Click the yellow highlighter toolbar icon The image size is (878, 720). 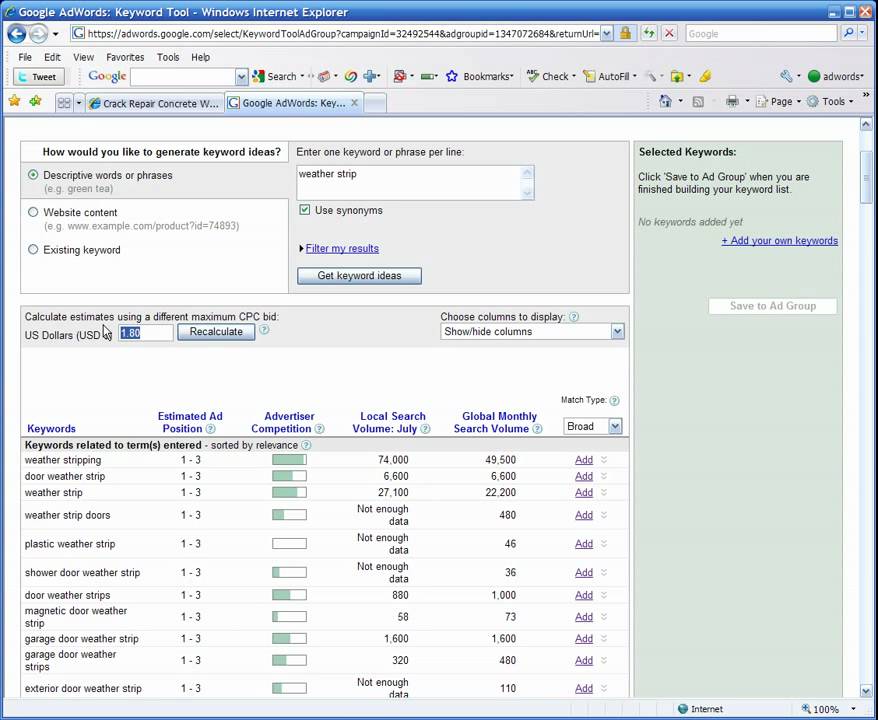[705, 76]
